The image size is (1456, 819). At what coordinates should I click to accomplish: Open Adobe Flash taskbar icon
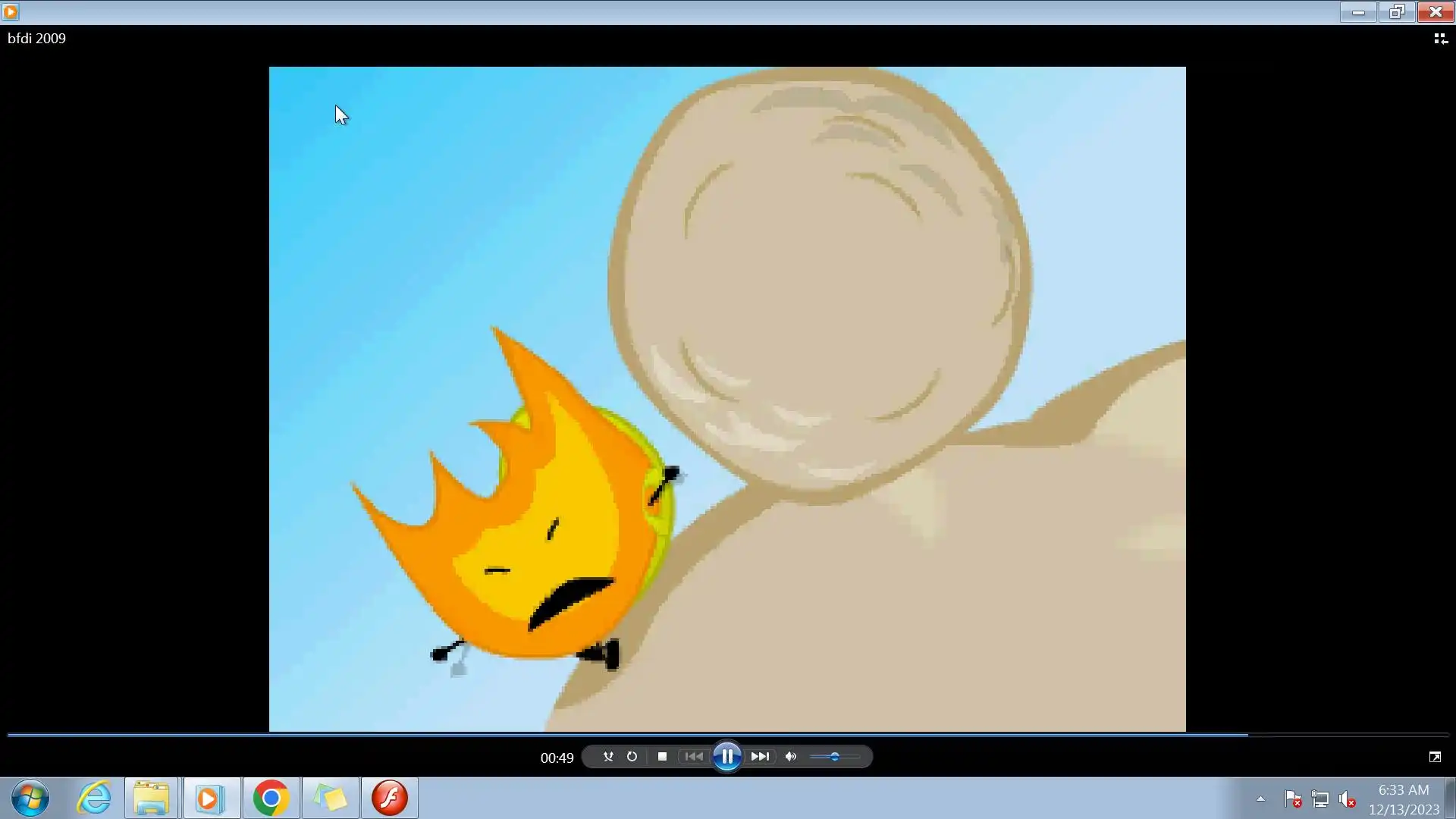(390, 798)
